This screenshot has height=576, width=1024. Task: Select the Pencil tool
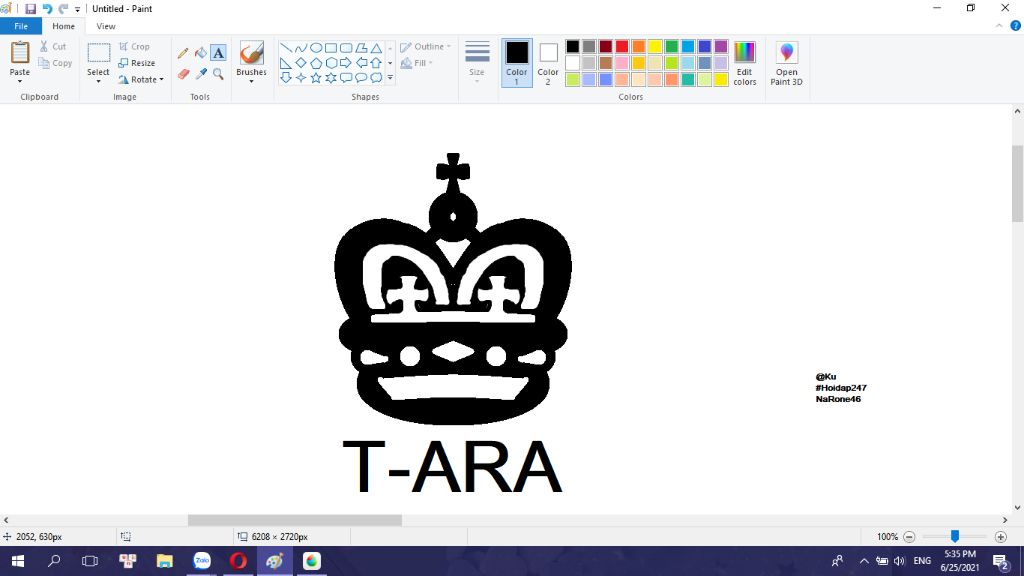point(183,53)
